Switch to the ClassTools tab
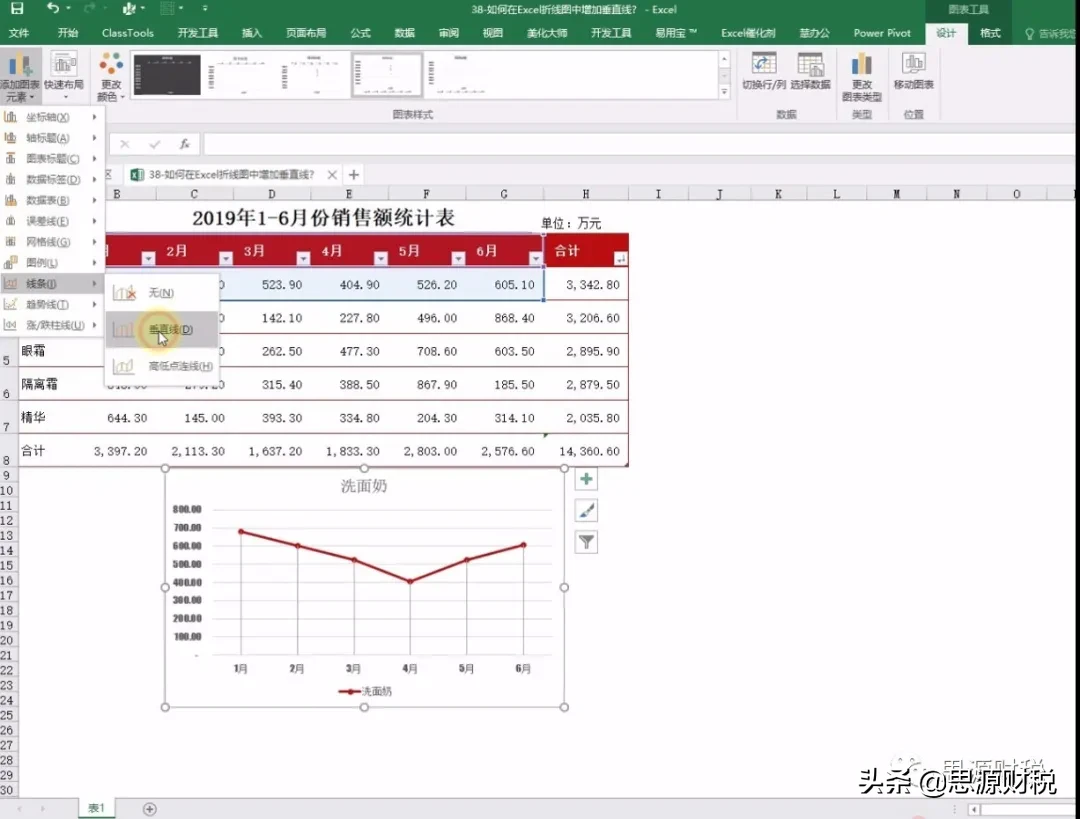Image resolution: width=1080 pixels, height=819 pixels. point(127,33)
